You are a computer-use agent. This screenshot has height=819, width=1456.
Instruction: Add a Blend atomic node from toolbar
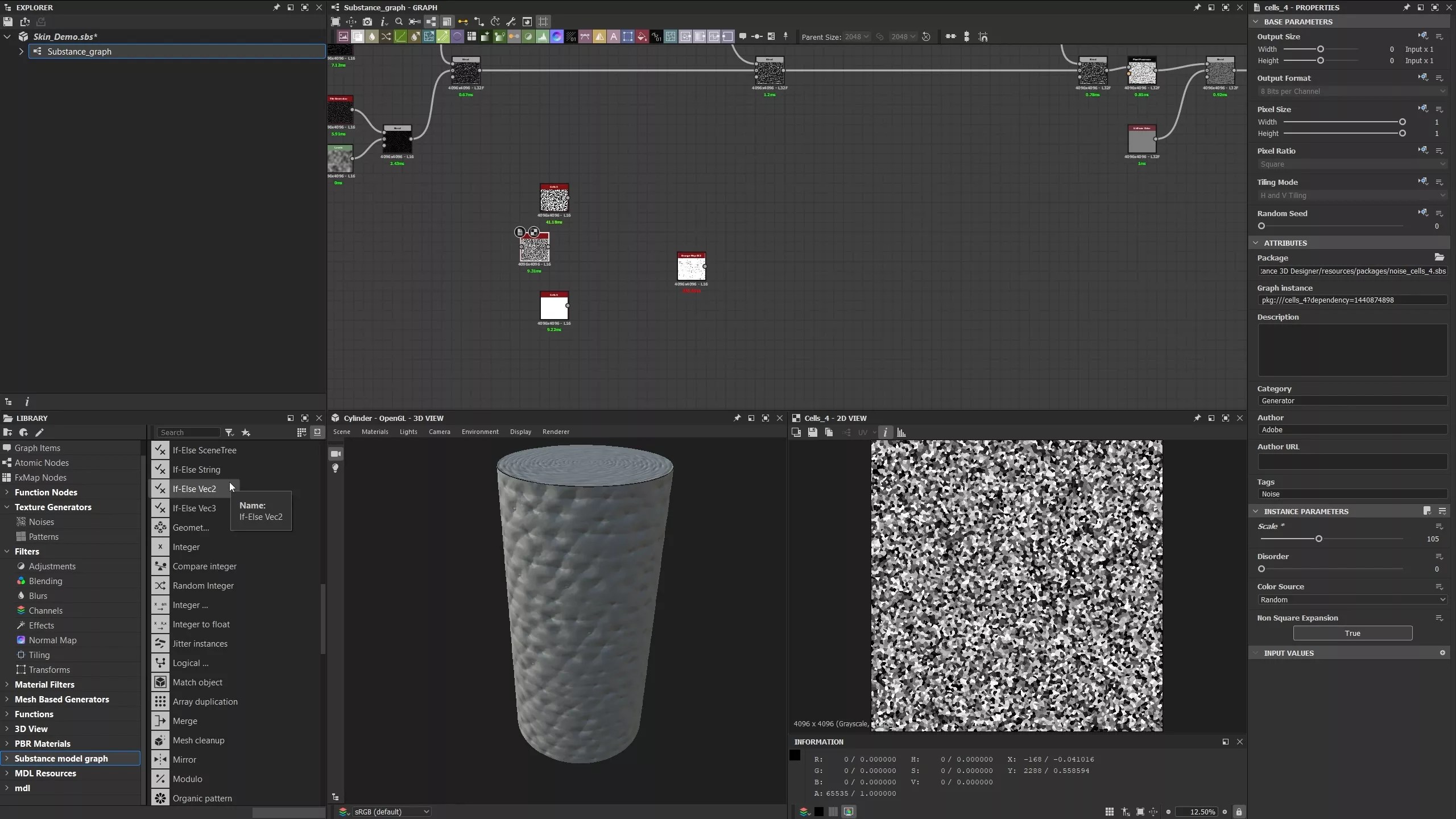(x=358, y=37)
